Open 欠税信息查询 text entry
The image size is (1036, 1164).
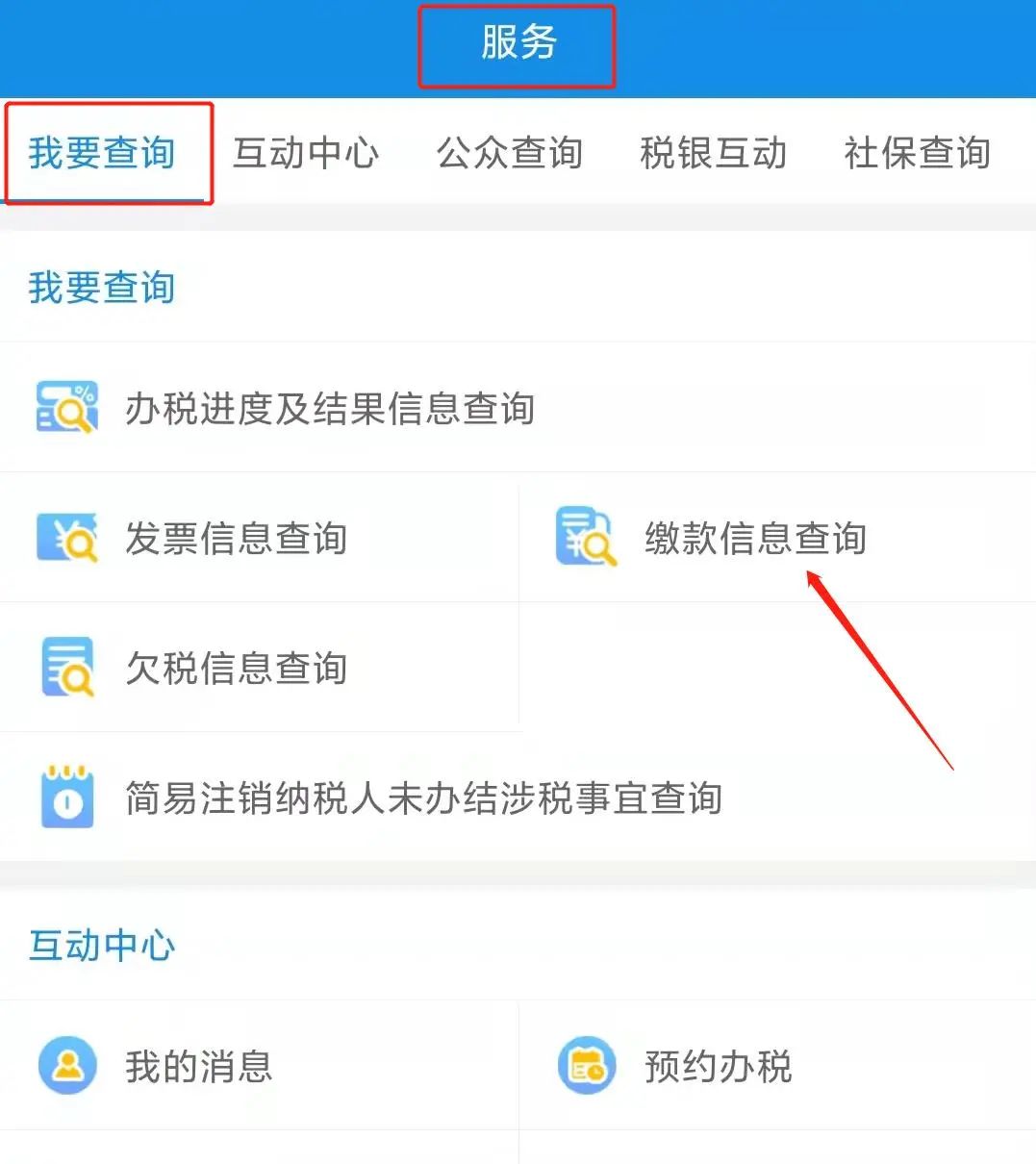pos(237,668)
